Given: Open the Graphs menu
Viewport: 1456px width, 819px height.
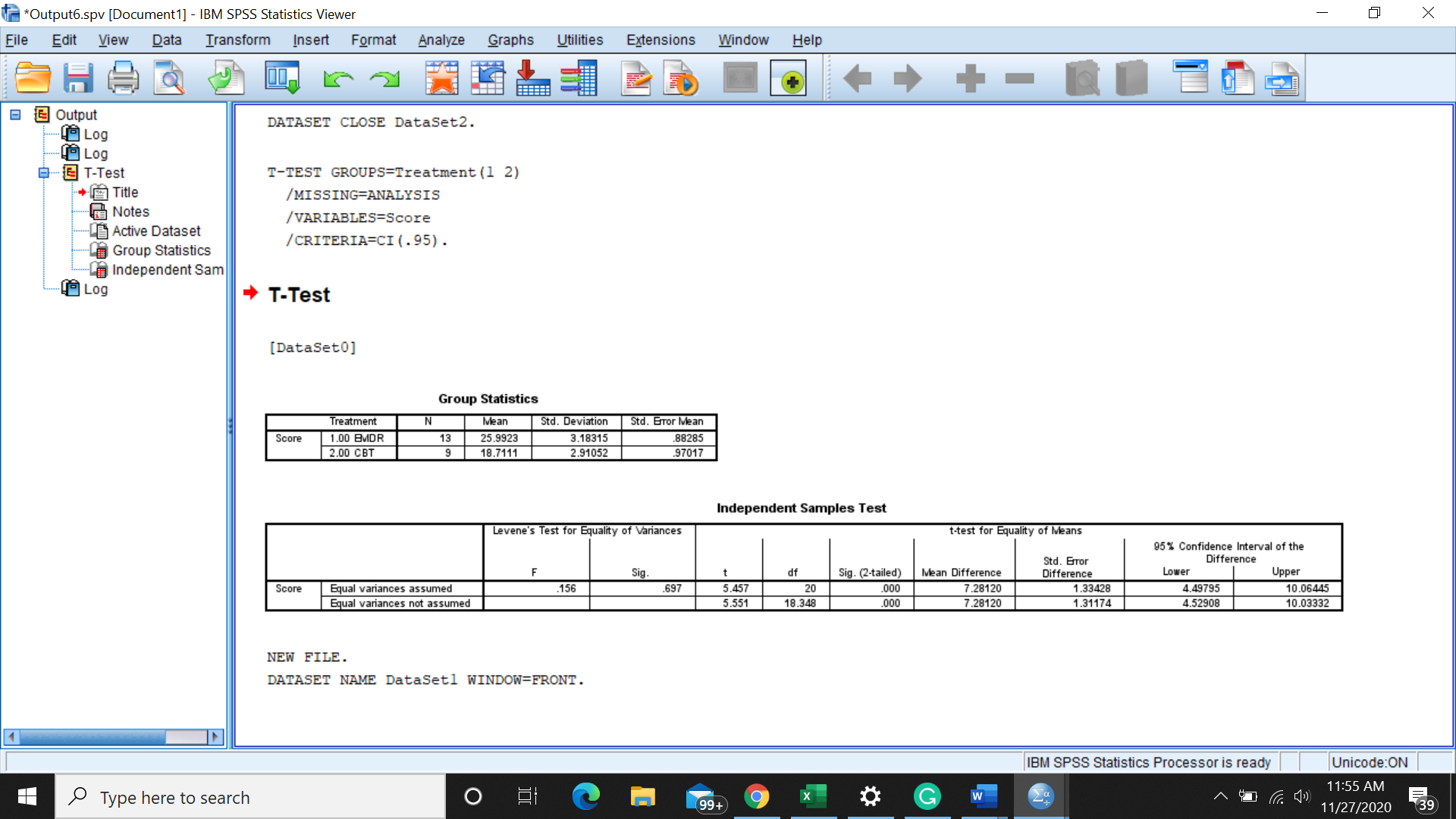Looking at the screenshot, I should coord(510,40).
